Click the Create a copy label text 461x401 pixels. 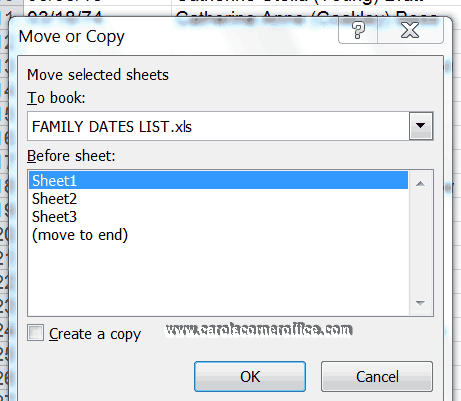point(95,334)
